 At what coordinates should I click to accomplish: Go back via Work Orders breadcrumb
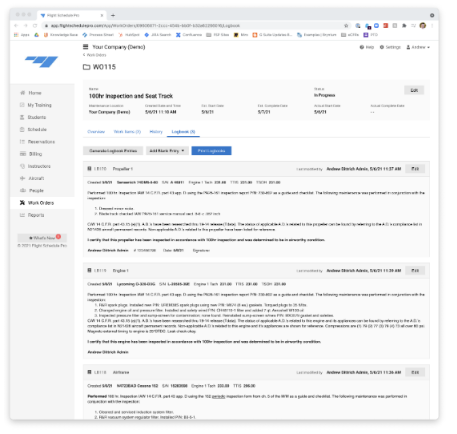pos(95,55)
